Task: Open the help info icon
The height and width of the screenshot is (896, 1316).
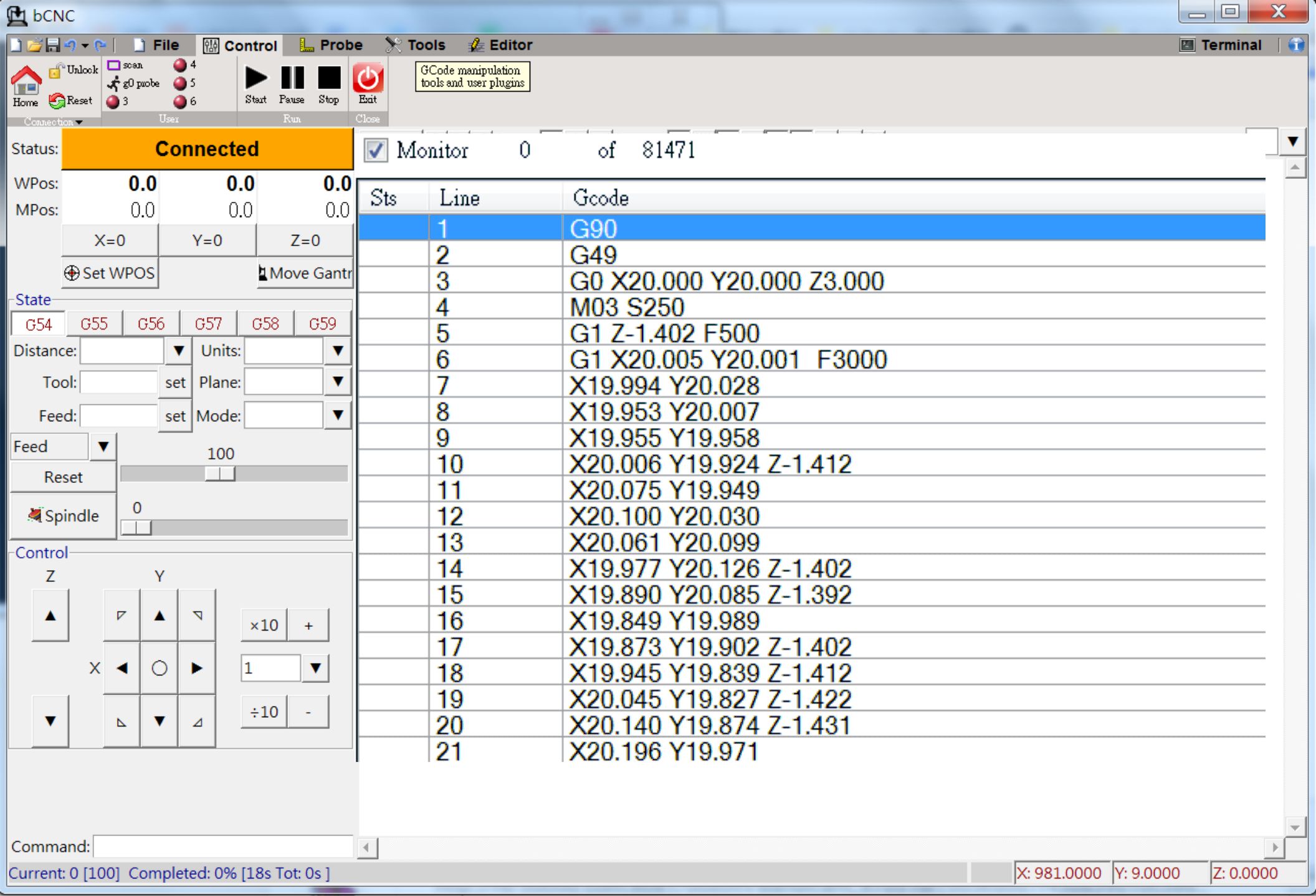Action: (x=1297, y=45)
